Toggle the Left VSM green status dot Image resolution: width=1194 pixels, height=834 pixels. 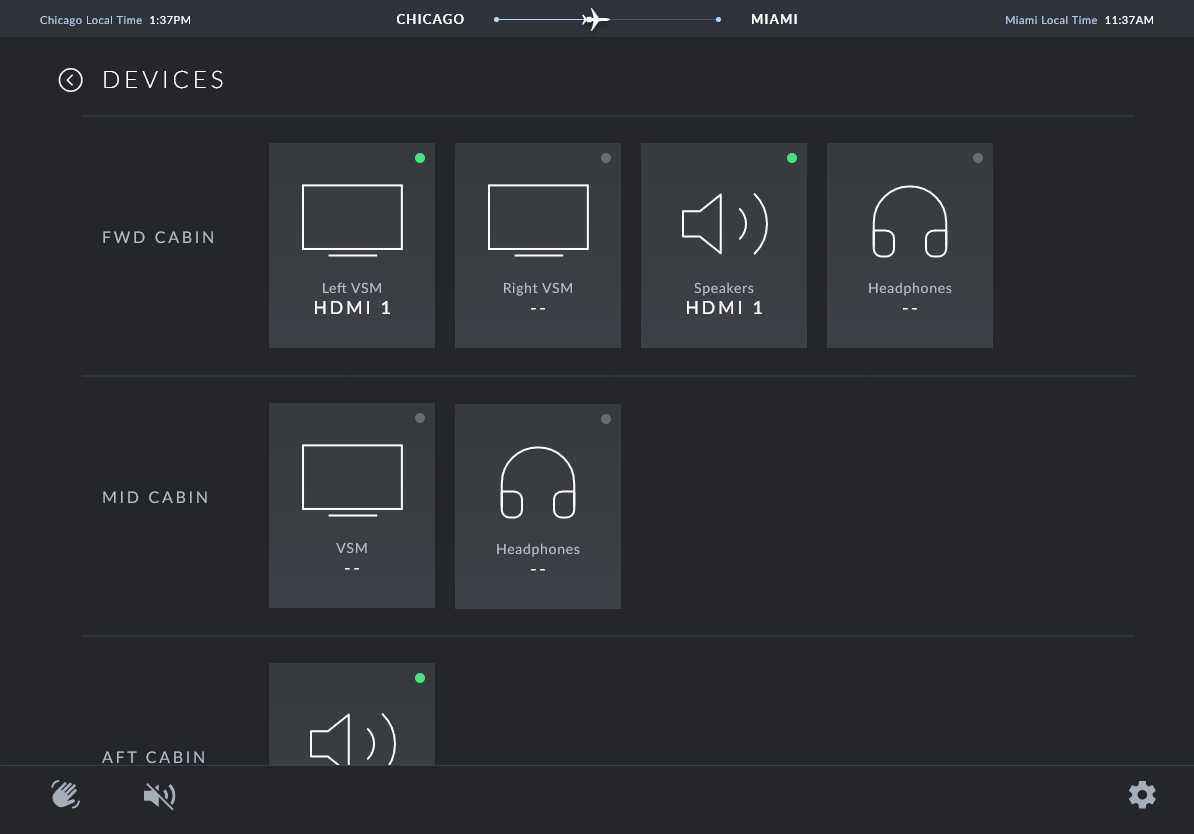coord(420,158)
